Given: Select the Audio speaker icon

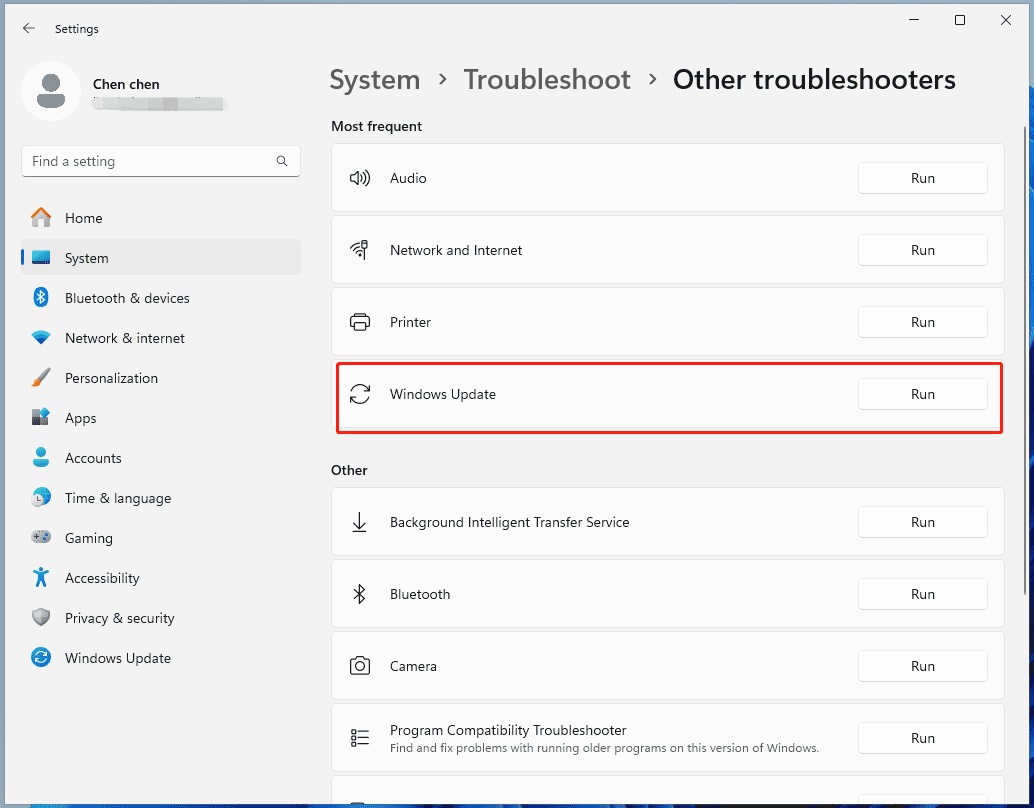Looking at the screenshot, I should (360, 177).
